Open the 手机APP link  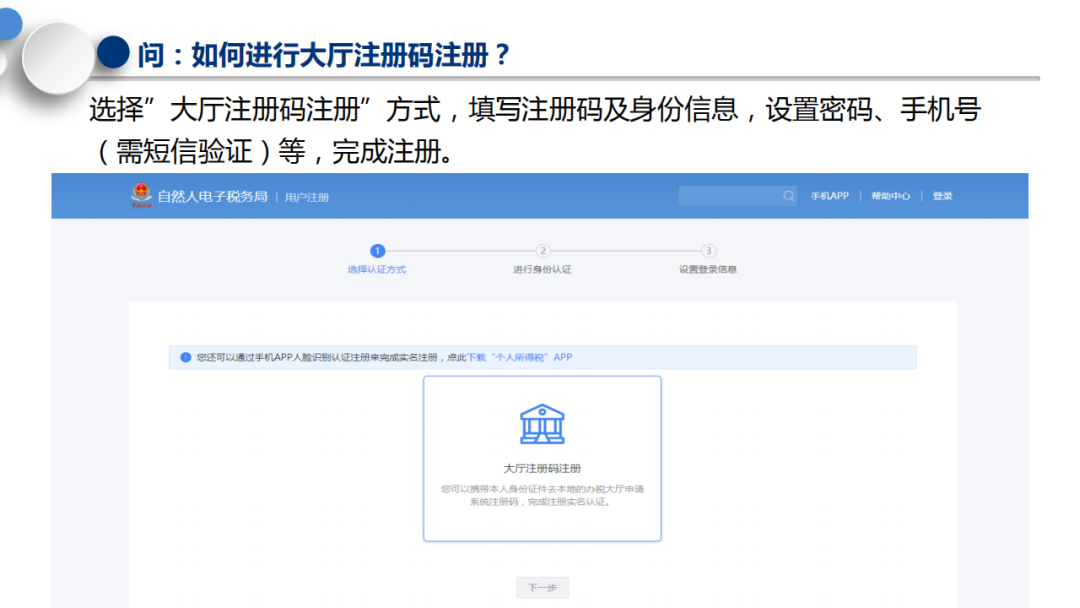click(x=829, y=196)
